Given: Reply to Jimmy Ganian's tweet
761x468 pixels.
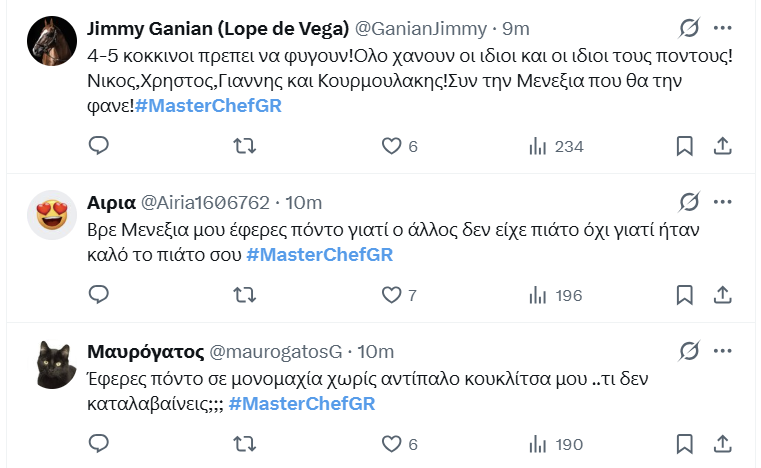Looking at the screenshot, I should coord(98,146).
